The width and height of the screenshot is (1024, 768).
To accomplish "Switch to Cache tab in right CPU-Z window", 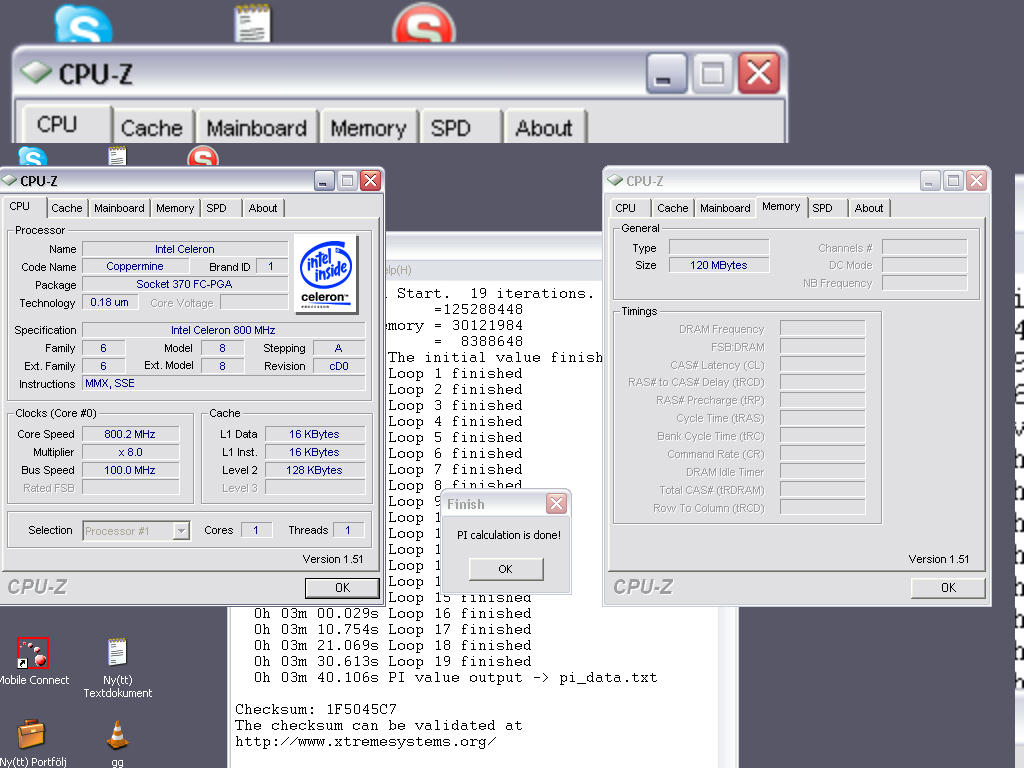I will coord(673,208).
